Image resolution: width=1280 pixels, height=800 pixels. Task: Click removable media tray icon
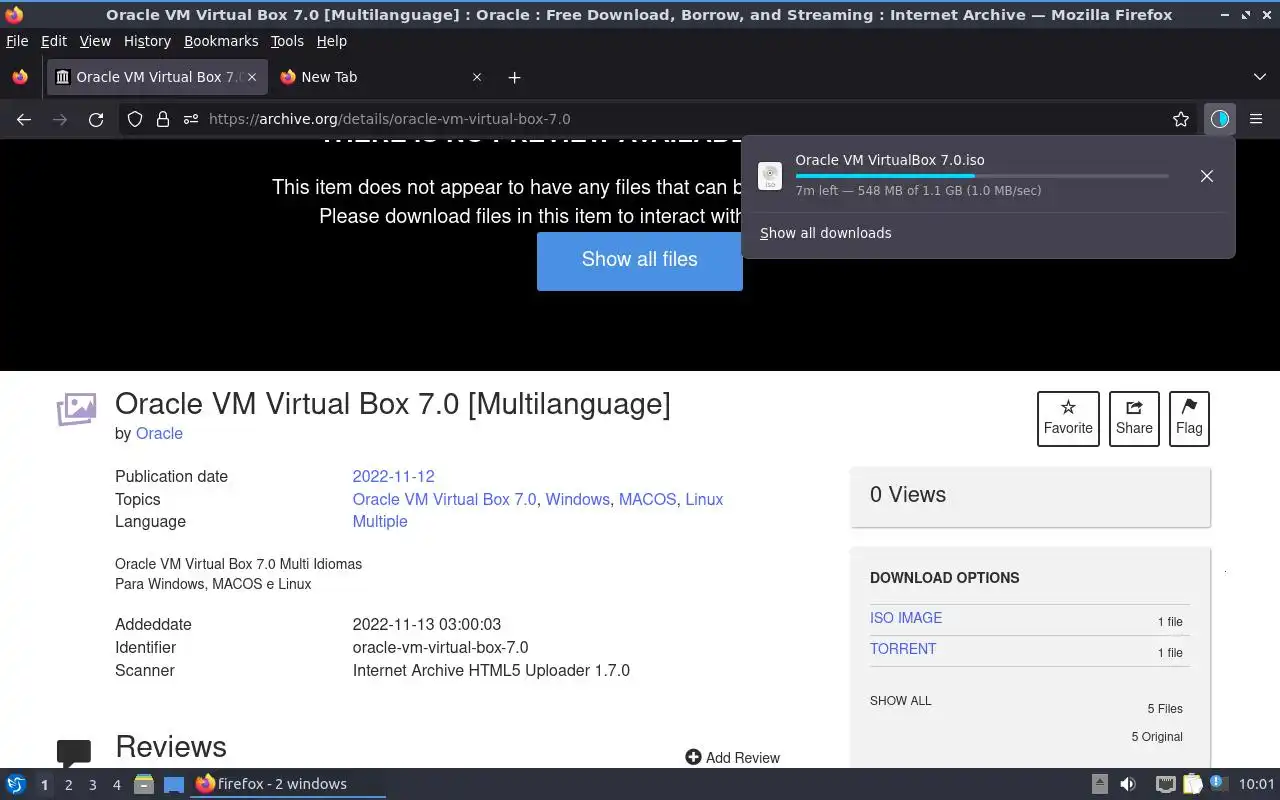click(x=1099, y=784)
